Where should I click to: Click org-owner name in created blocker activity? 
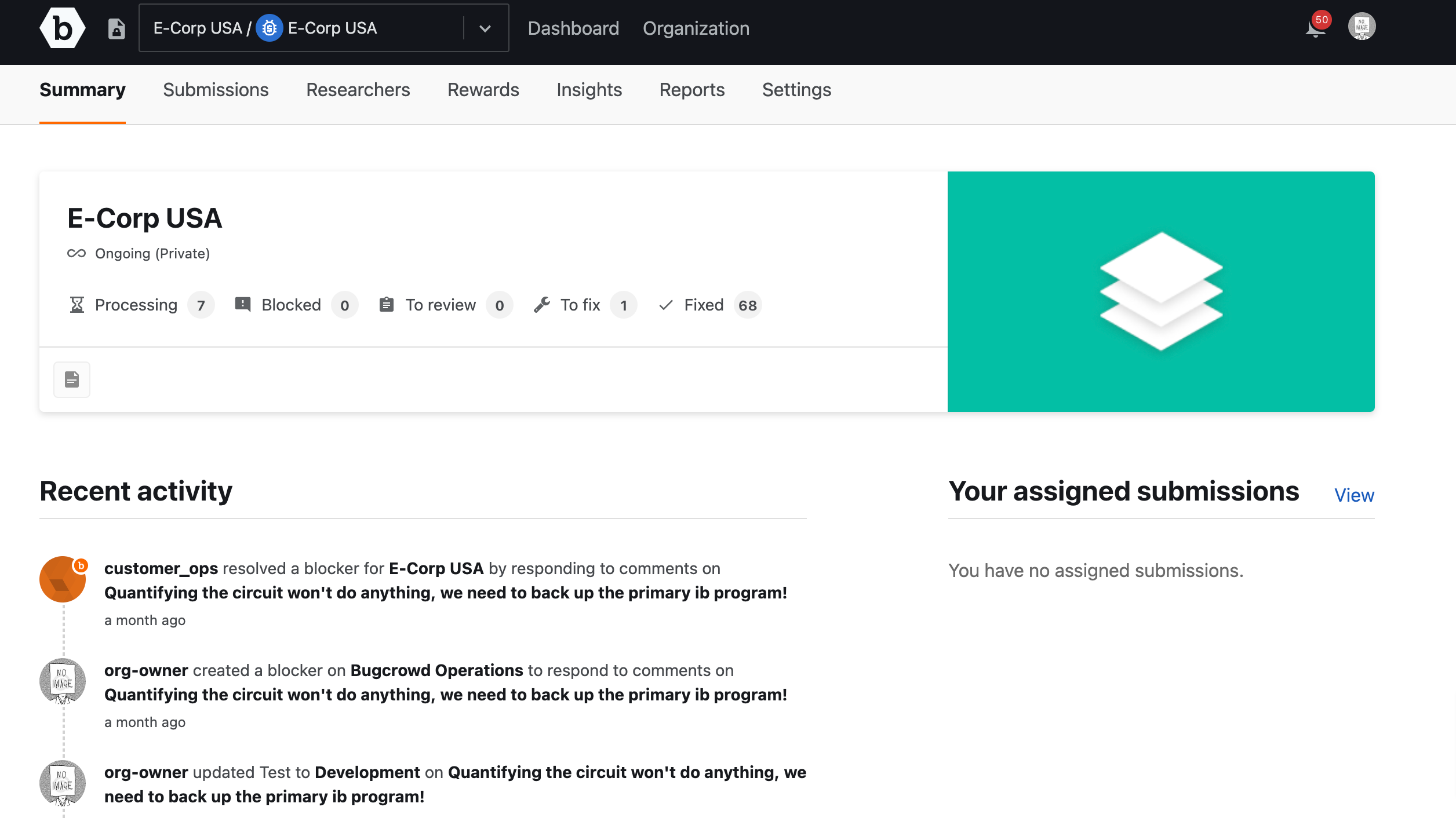point(146,670)
